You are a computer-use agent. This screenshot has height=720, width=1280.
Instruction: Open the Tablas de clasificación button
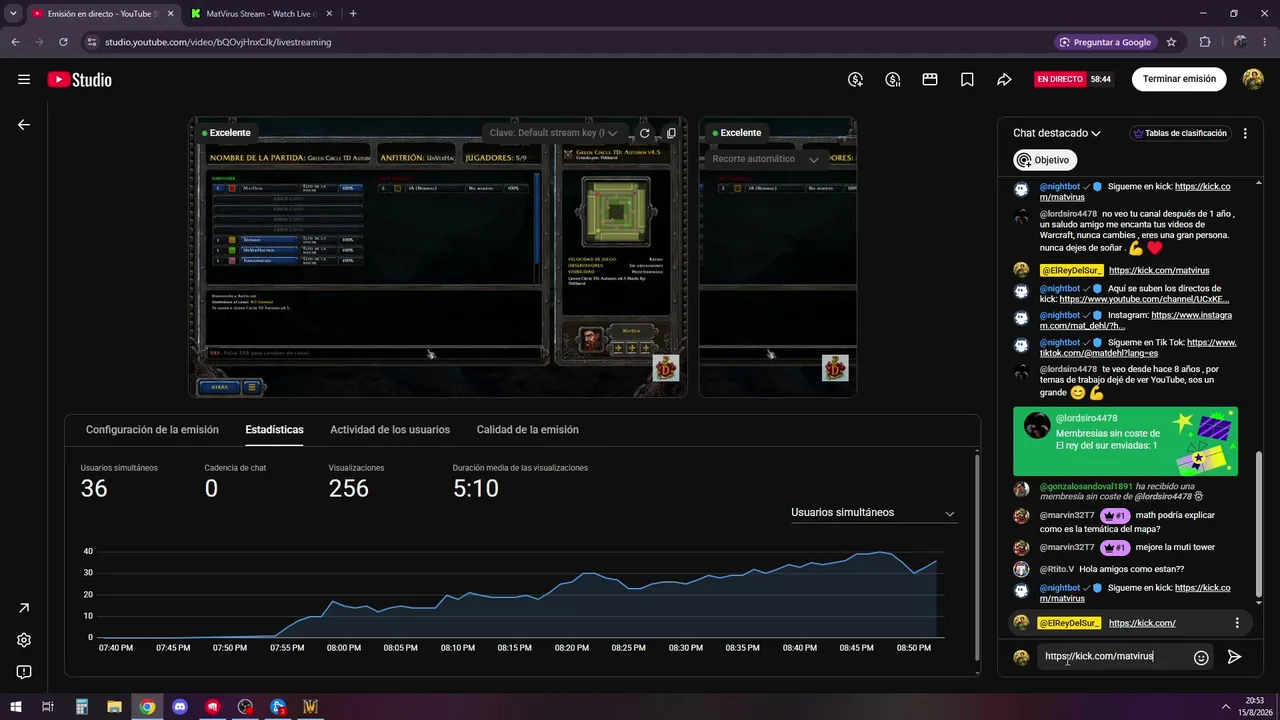pos(1180,133)
